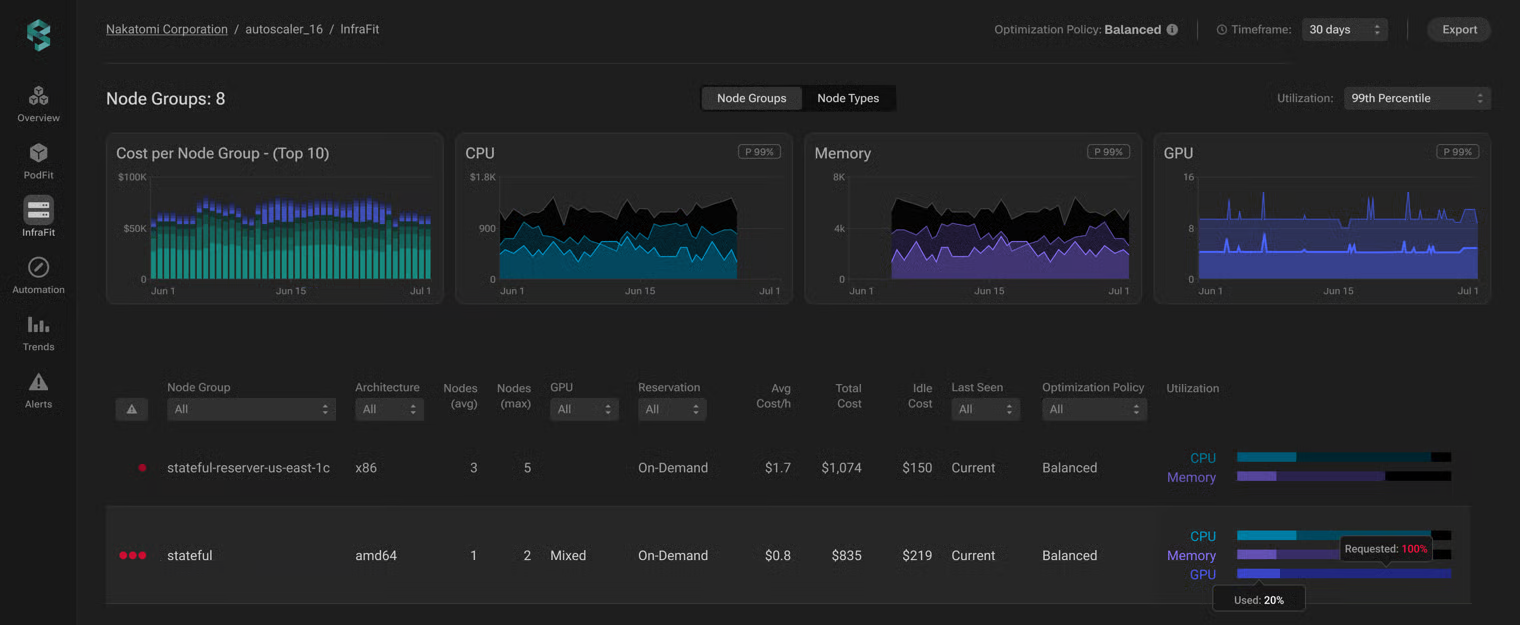Viewport: 1520px width, 625px height.
Task: Click the $0.8 avg cost value
Action: pos(778,556)
